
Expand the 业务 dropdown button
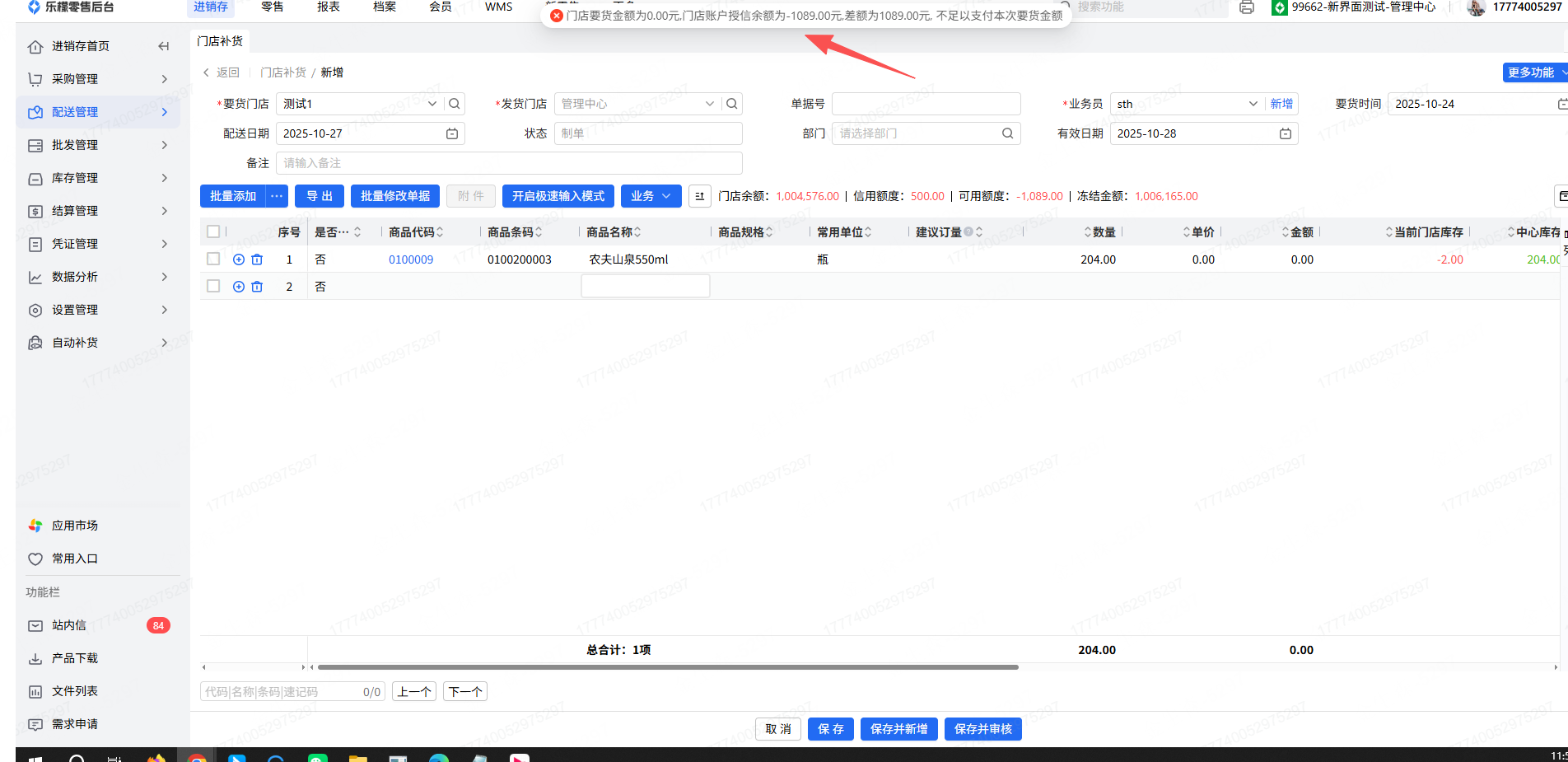pyautogui.click(x=651, y=196)
